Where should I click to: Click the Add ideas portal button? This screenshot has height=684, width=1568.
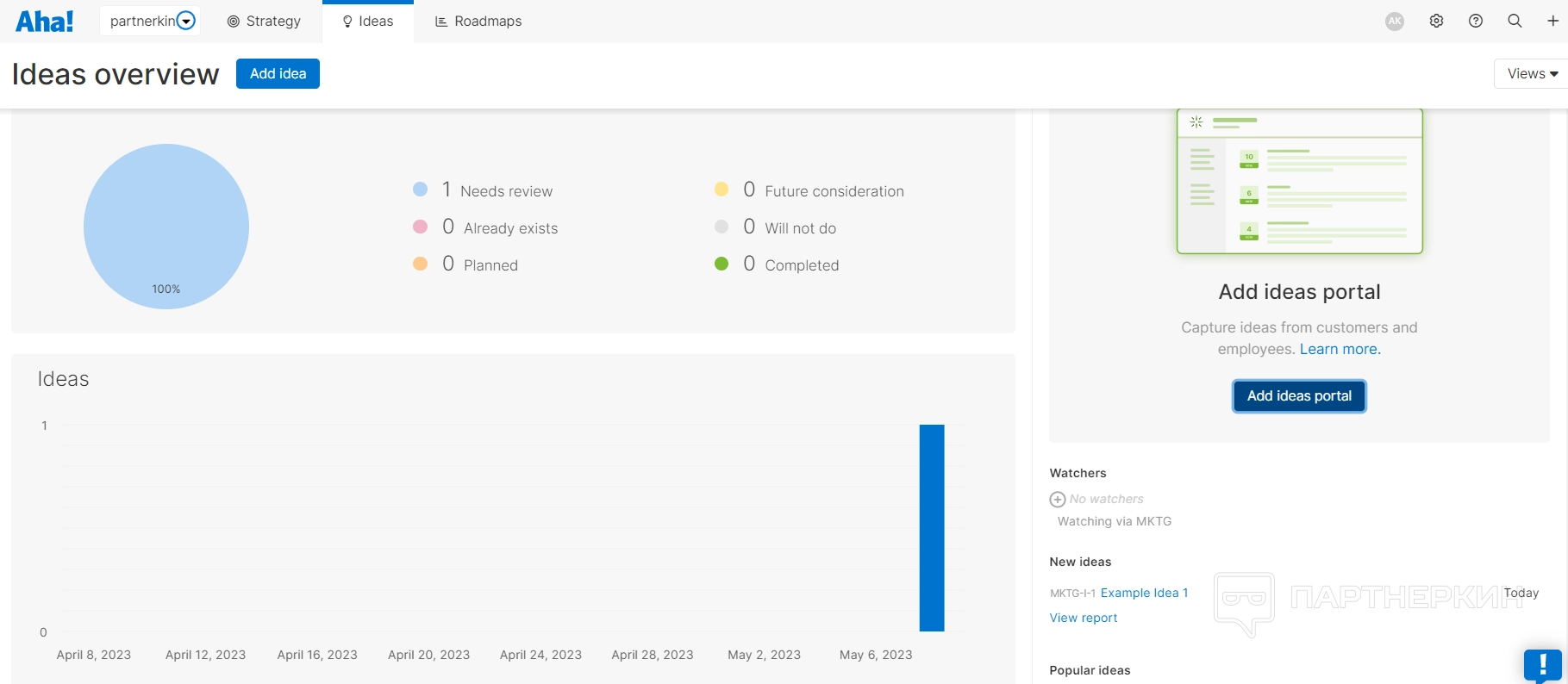click(1299, 396)
